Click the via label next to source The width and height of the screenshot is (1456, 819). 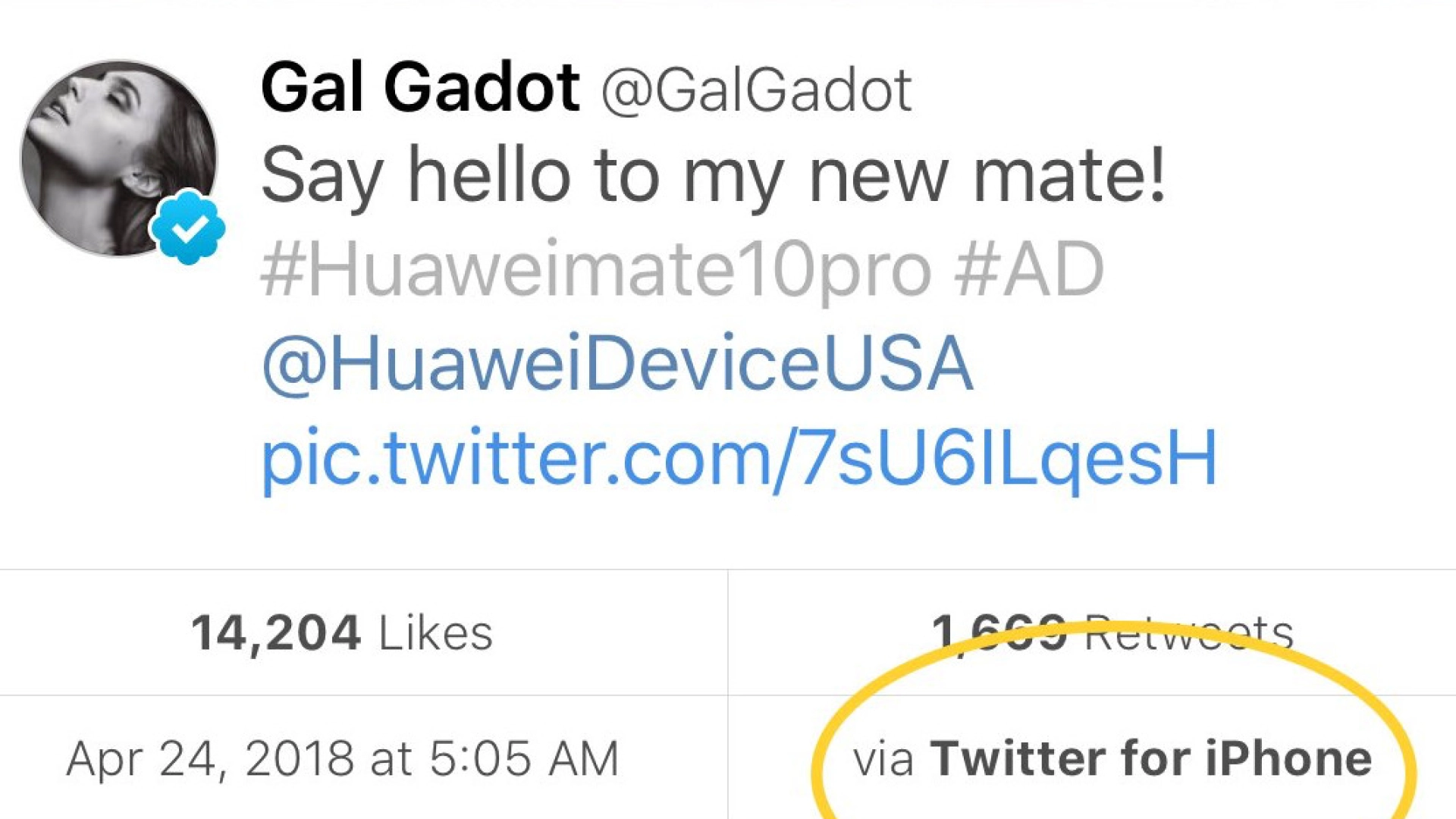882,757
